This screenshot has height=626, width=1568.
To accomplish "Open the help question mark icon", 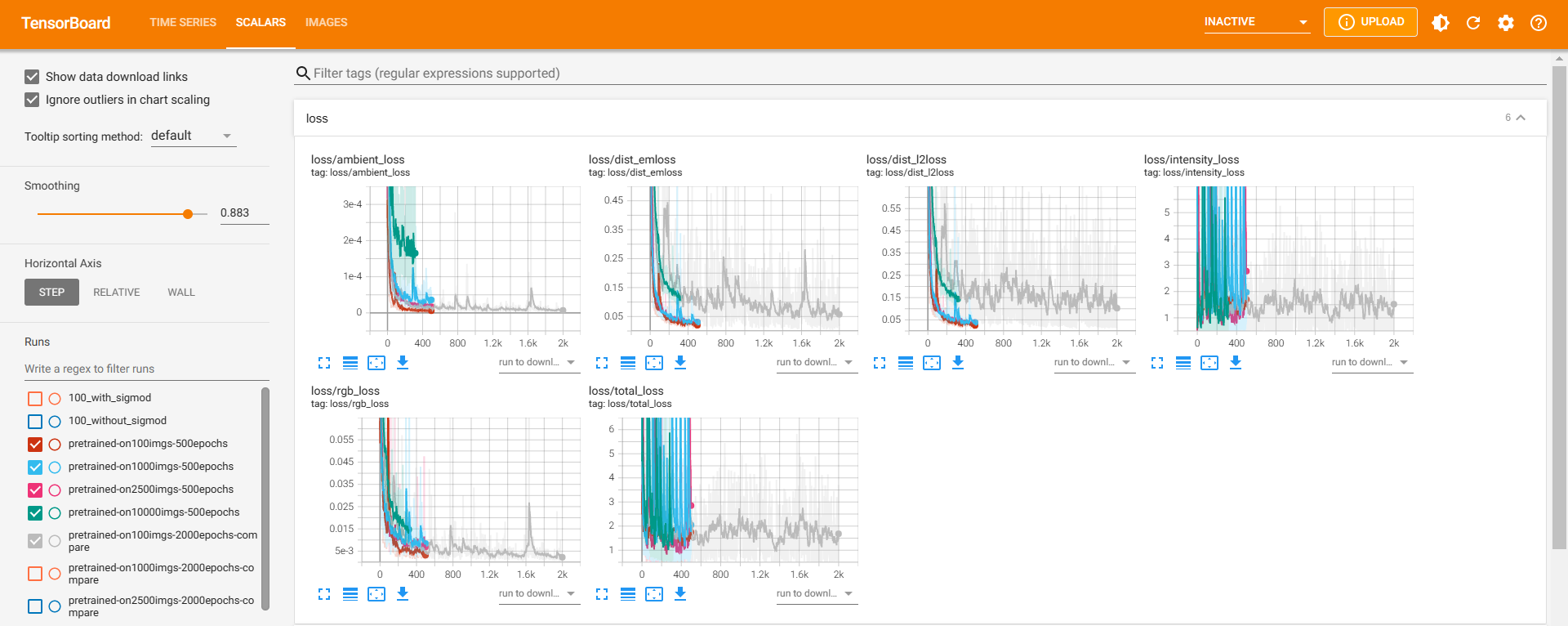I will [1539, 23].
